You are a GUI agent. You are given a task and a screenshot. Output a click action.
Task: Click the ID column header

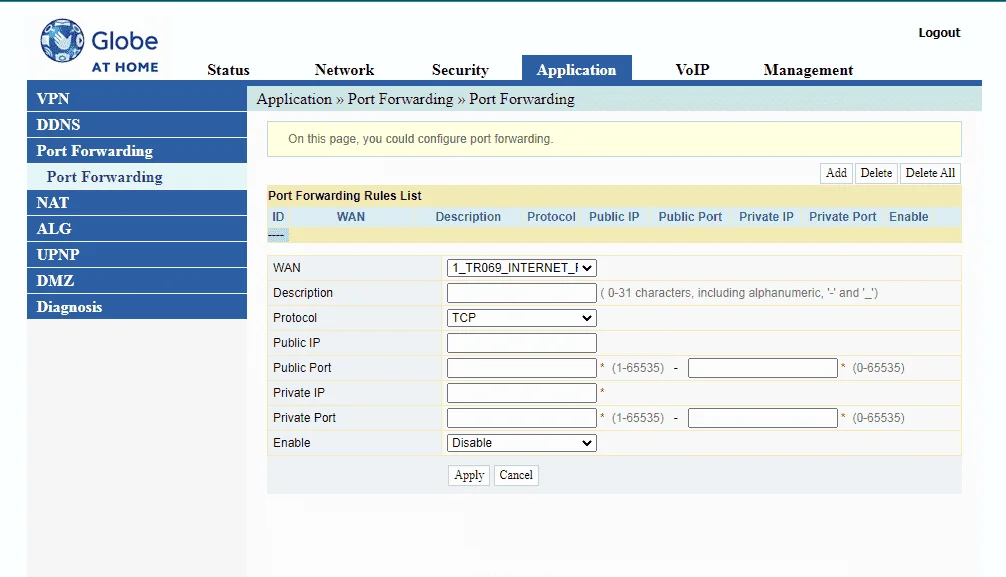pyautogui.click(x=278, y=217)
